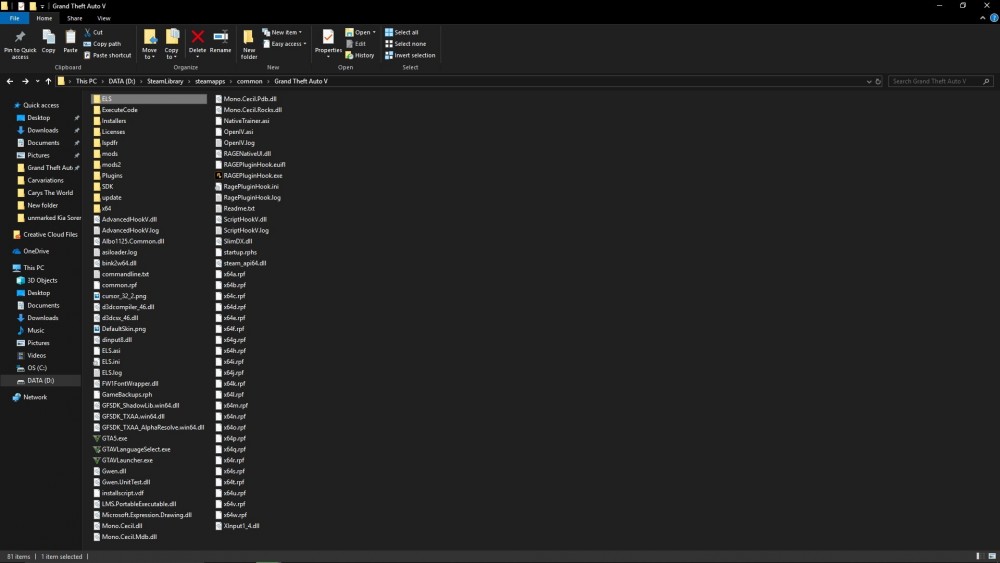Screen dimensions: 1000x563
Task: Click Paste shortcut in ribbon
Action: pyautogui.click(x=107, y=55)
